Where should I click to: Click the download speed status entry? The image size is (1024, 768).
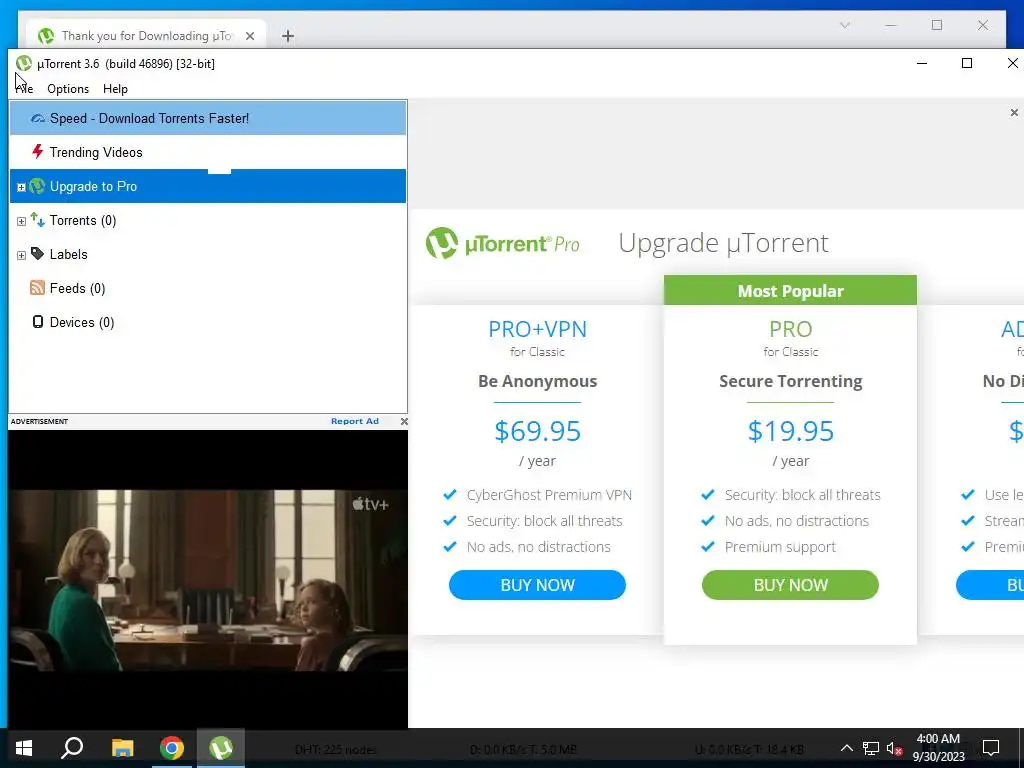(x=523, y=750)
